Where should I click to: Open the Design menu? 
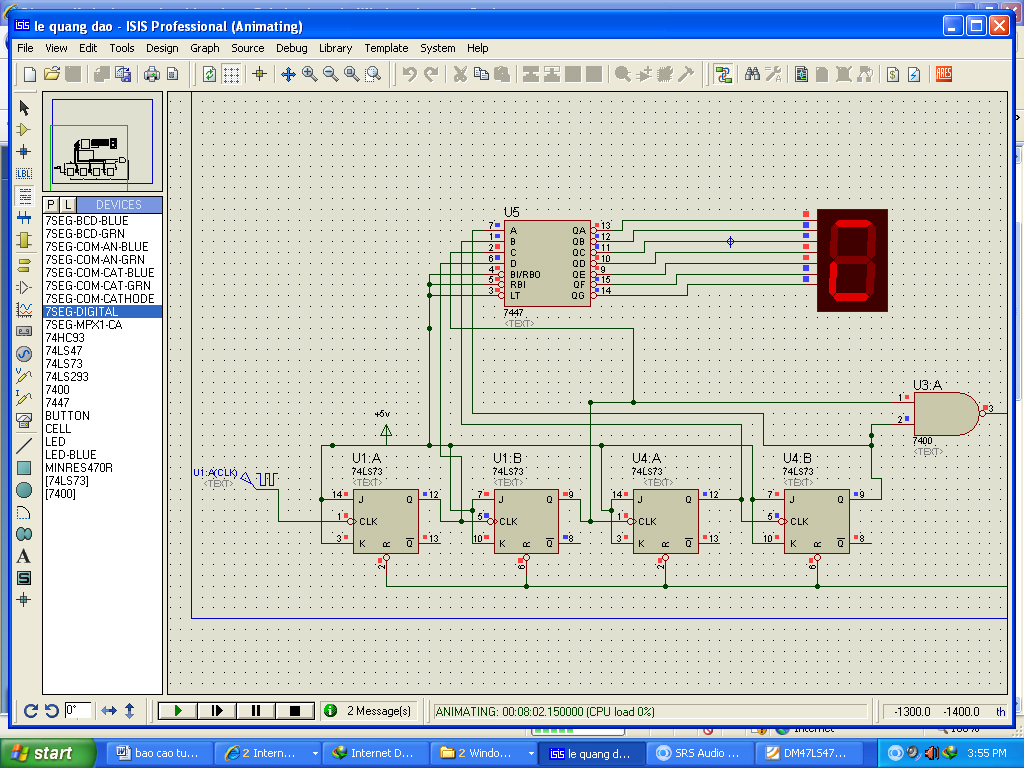click(162, 48)
